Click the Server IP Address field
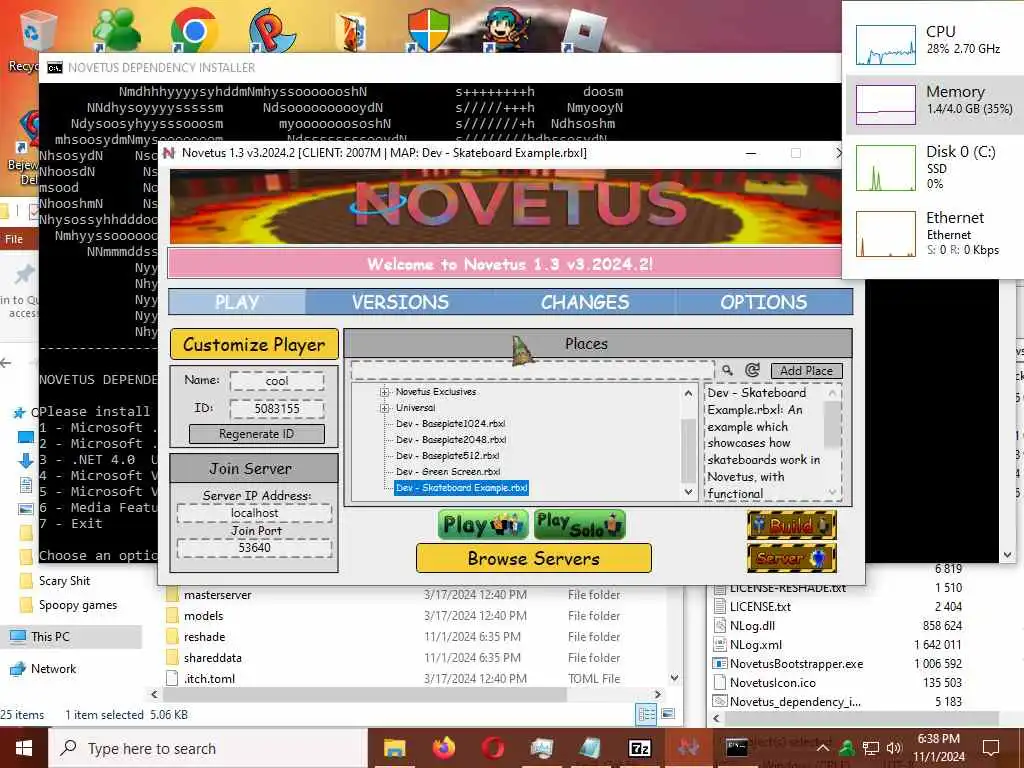This screenshot has width=1024, height=768. tap(254, 513)
